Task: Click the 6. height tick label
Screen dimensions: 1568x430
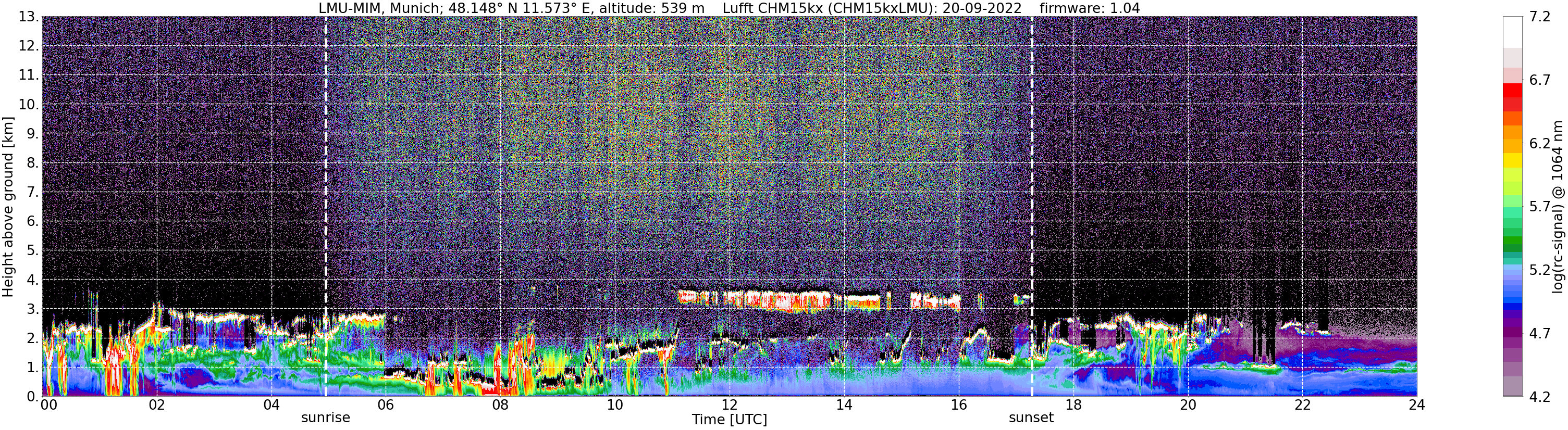Action: [33, 221]
